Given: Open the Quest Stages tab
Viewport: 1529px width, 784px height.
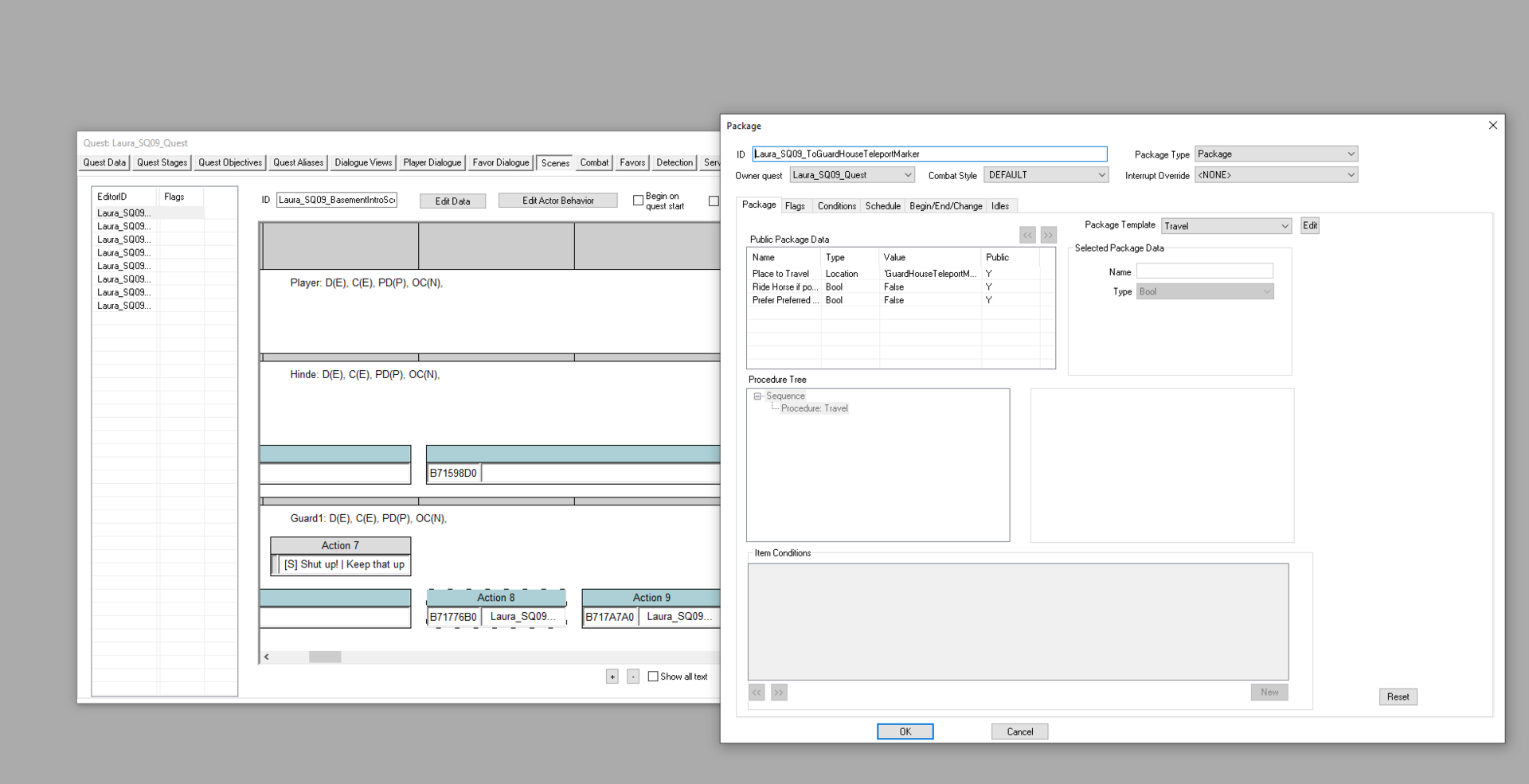Looking at the screenshot, I should pyautogui.click(x=162, y=162).
